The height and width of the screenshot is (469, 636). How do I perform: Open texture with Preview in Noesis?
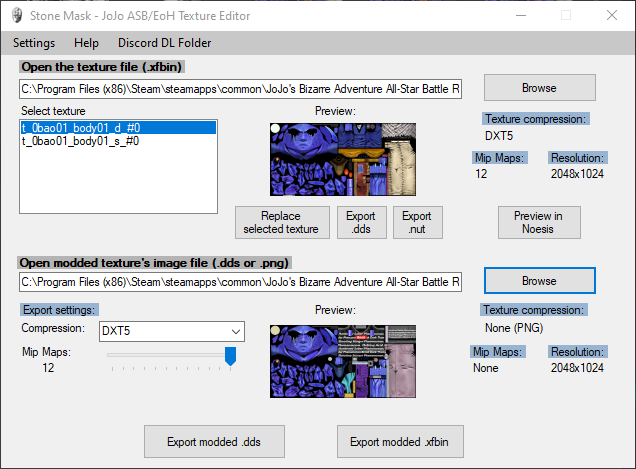tap(538, 222)
